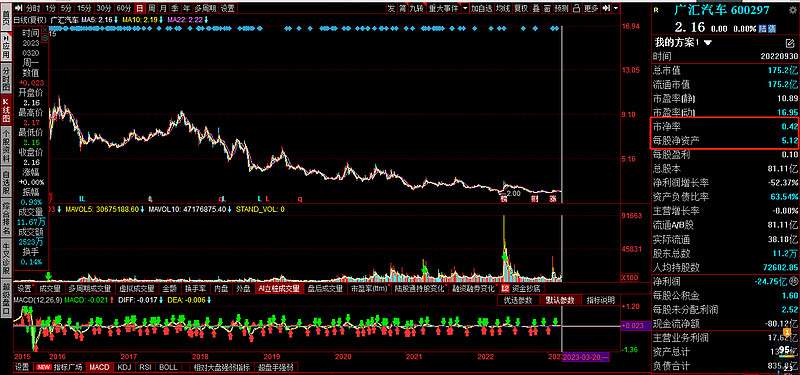Screen dimensions: 800x375
Task: Click the NEW badge beside 指标广场
Action: (x=44, y=367)
